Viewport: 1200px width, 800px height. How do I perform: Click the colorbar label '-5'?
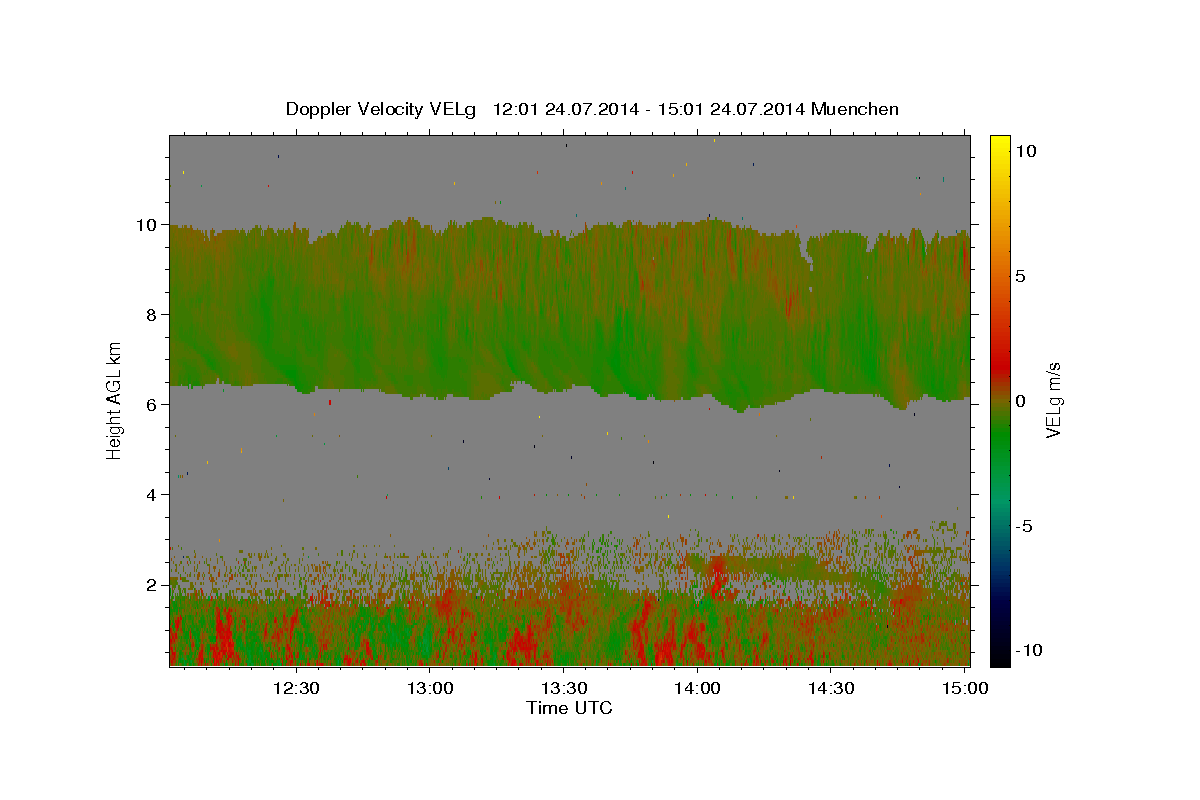(1025, 526)
